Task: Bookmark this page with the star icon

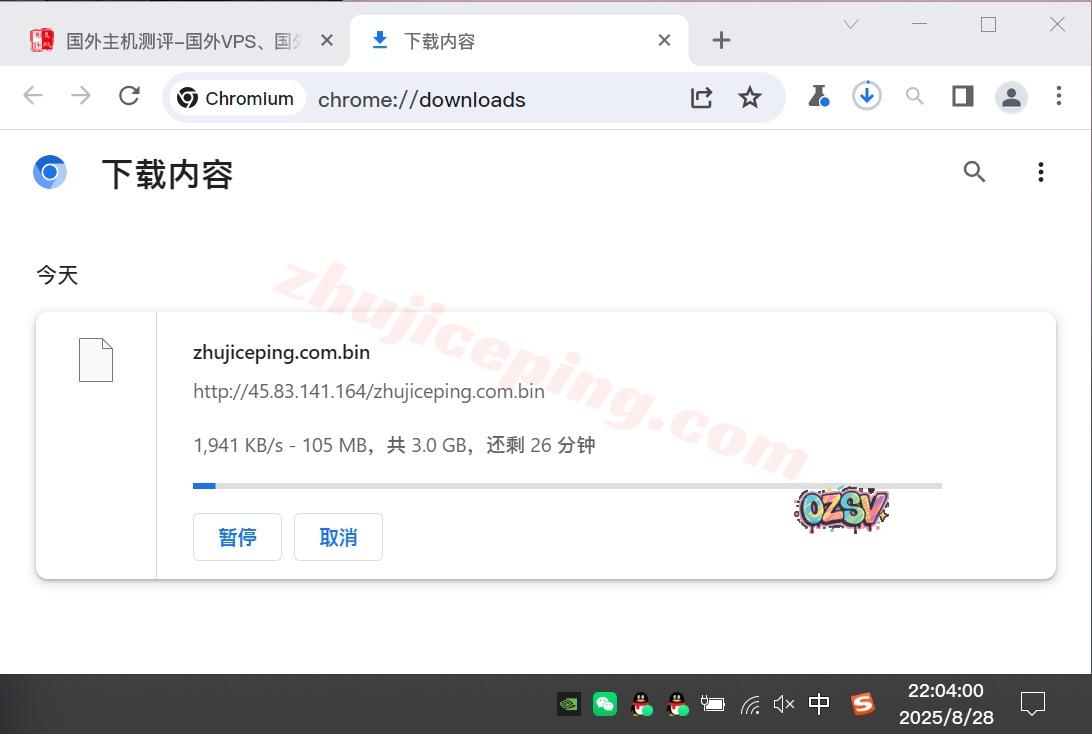Action: click(x=749, y=97)
